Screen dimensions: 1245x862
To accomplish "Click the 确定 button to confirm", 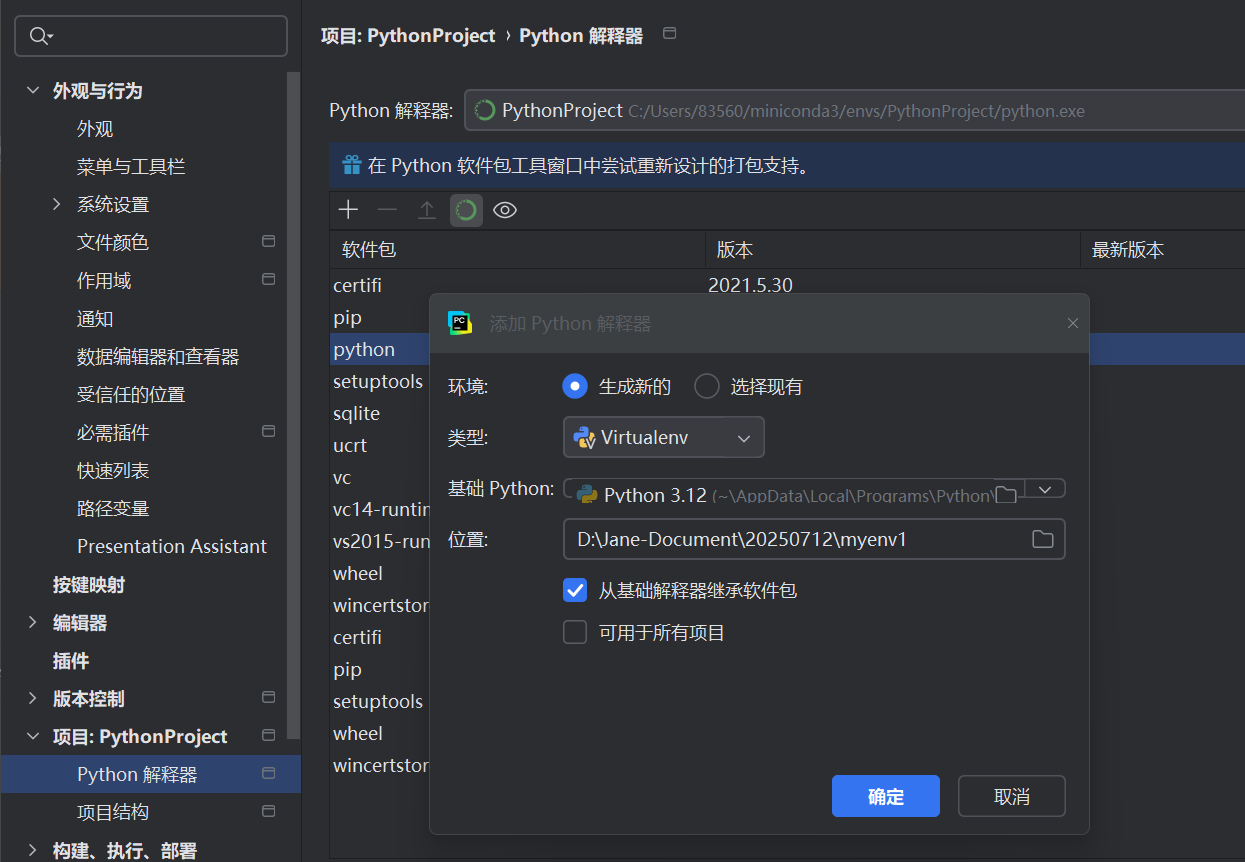I will point(885,796).
